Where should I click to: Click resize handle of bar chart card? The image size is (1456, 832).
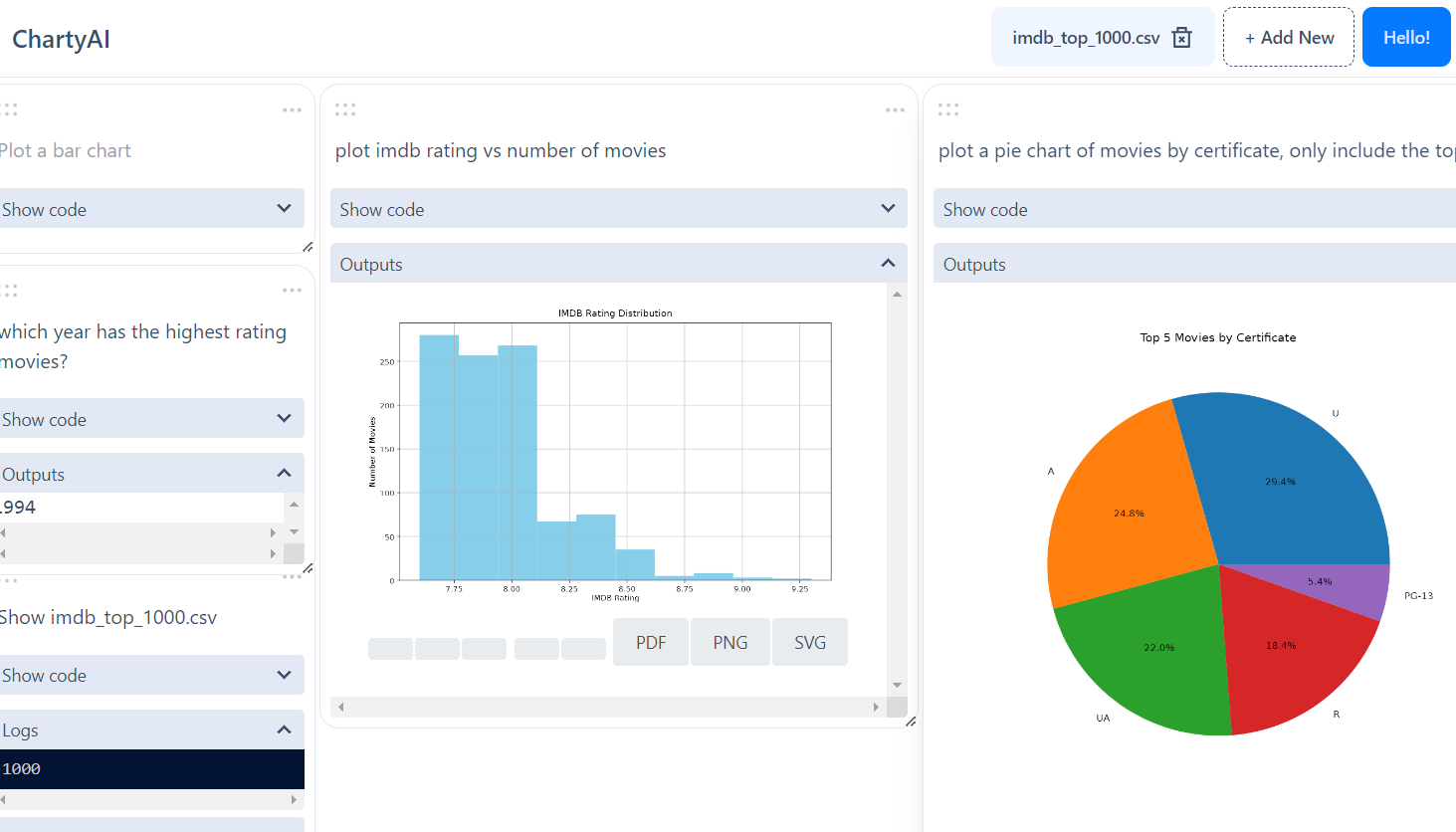tap(308, 247)
